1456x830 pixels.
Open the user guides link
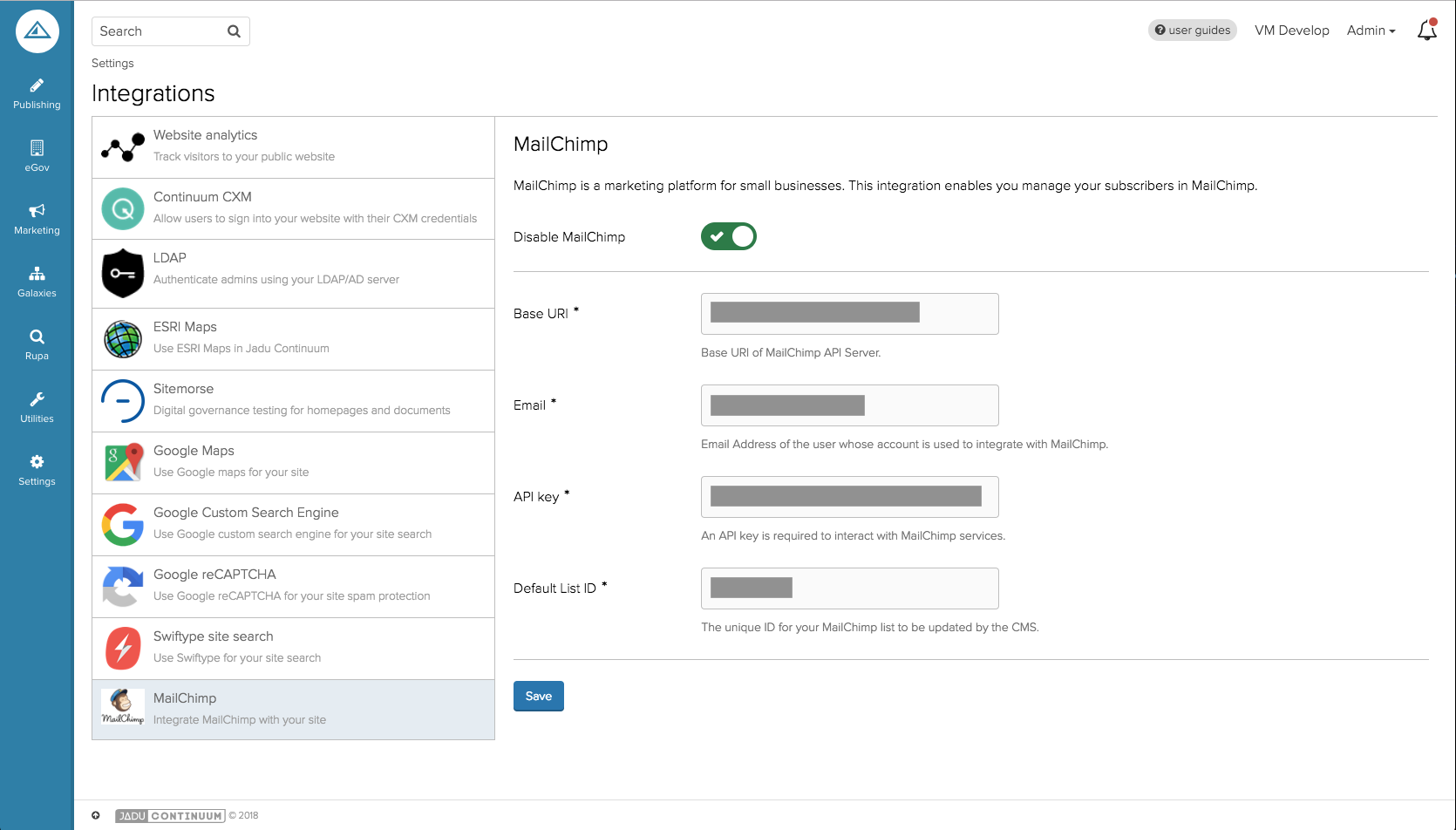1192,31
